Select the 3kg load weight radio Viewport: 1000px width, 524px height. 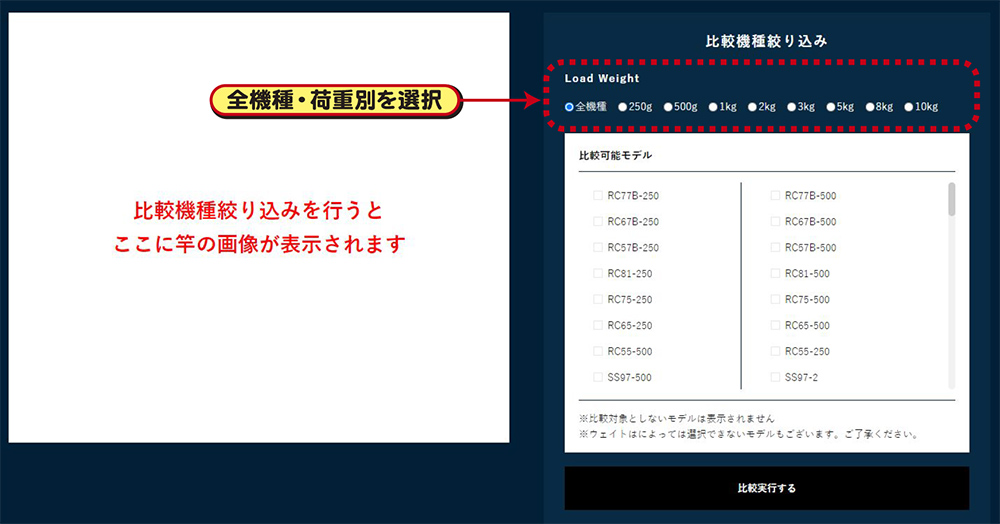[791, 107]
